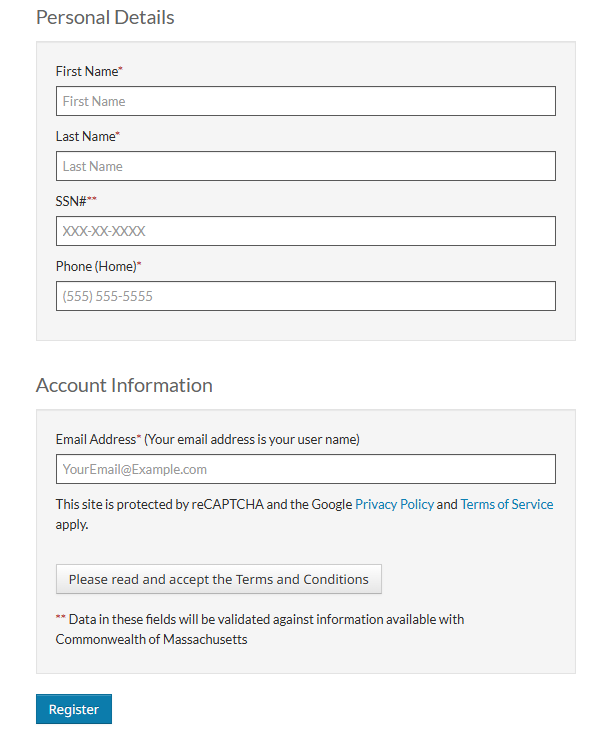Viewport: 602px width, 729px height.
Task: Open the Terms and Conditions button
Action: coord(218,579)
